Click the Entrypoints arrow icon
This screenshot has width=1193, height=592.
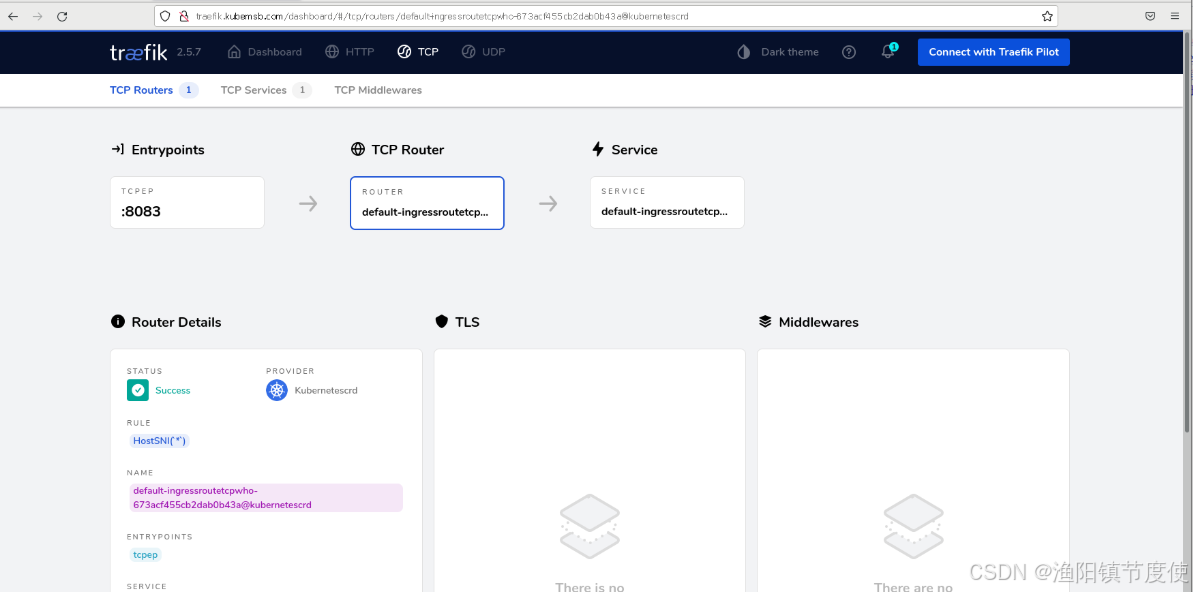(117, 149)
